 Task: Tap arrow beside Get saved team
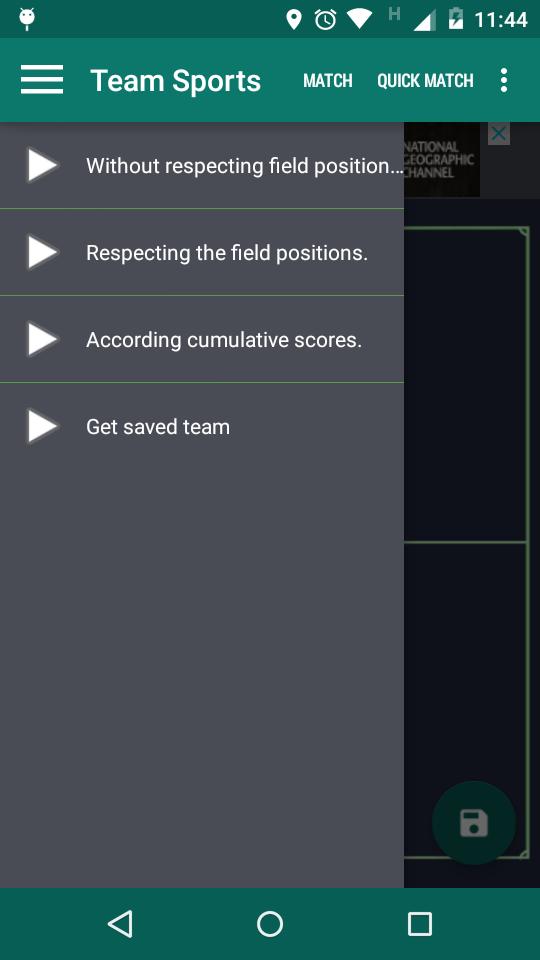tap(42, 427)
